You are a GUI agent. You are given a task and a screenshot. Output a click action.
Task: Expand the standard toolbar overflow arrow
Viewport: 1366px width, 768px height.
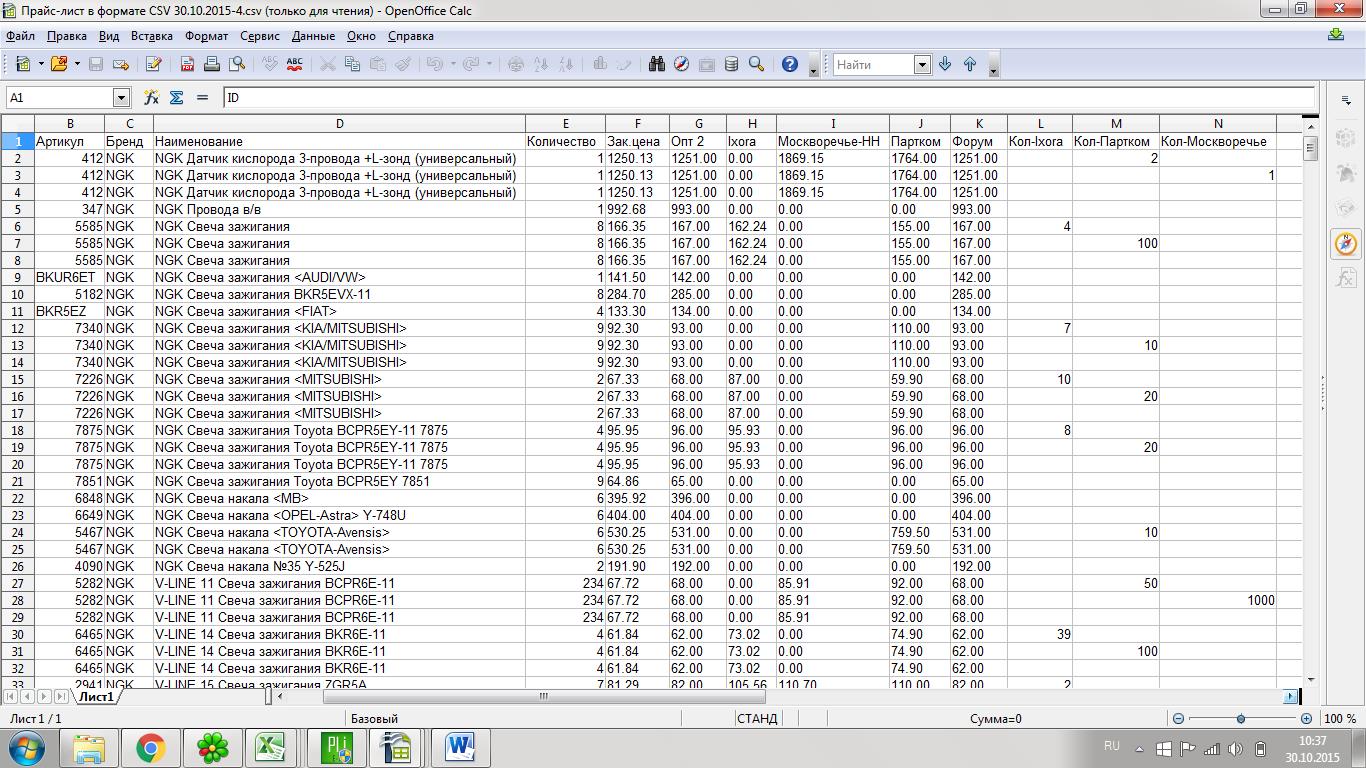click(813, 66)
